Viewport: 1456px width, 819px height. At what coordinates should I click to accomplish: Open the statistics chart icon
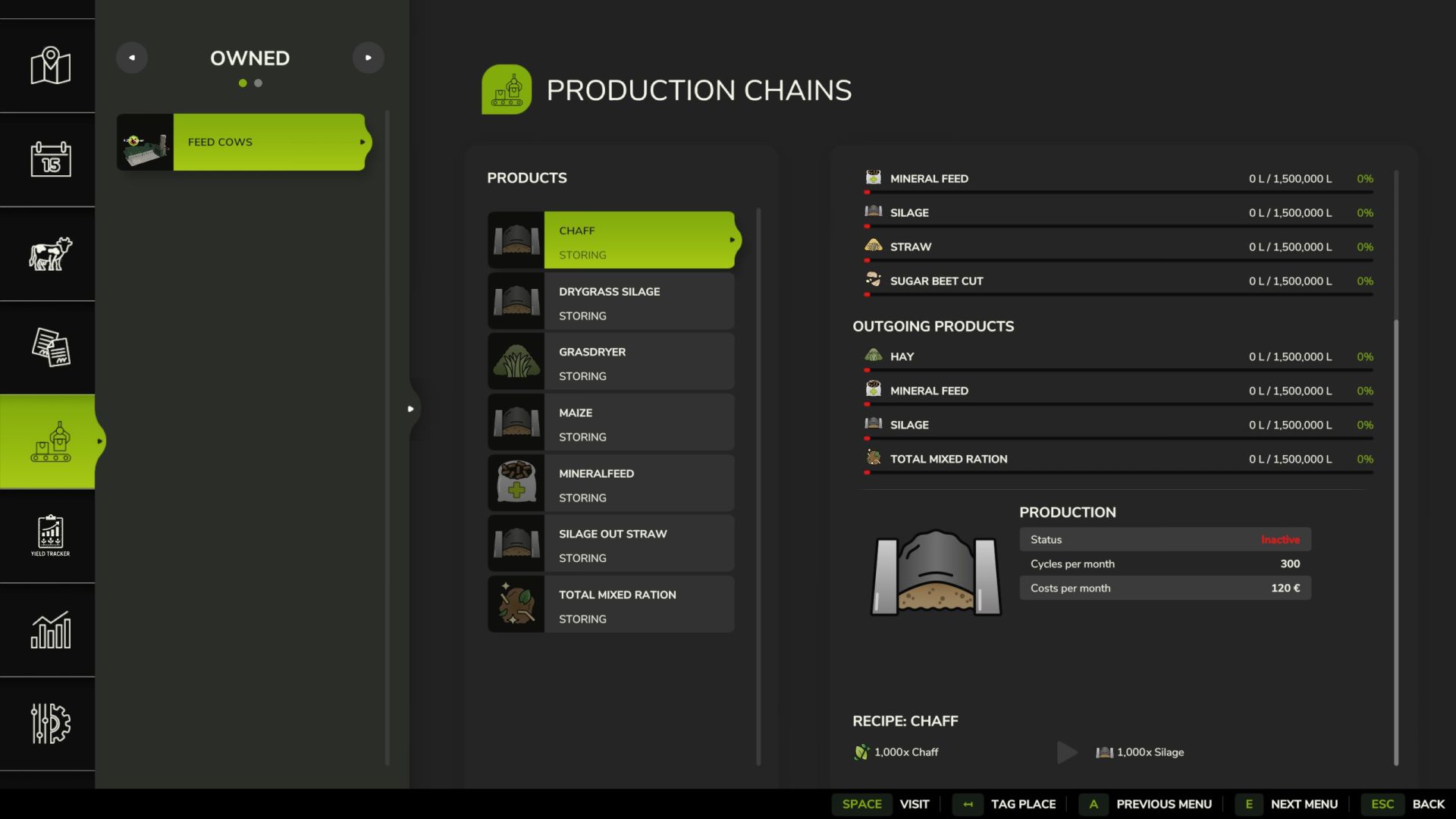[x=50, y=629]
